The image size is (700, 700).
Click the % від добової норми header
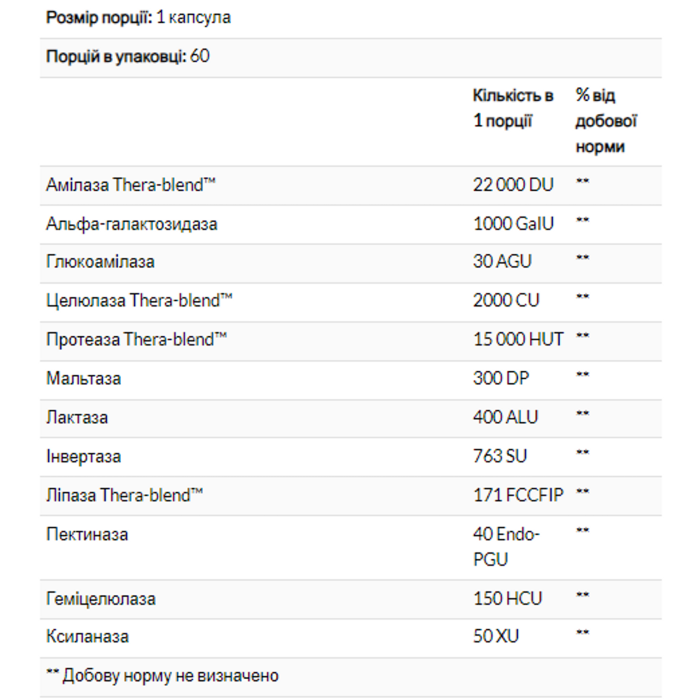[x=606, y=121]
